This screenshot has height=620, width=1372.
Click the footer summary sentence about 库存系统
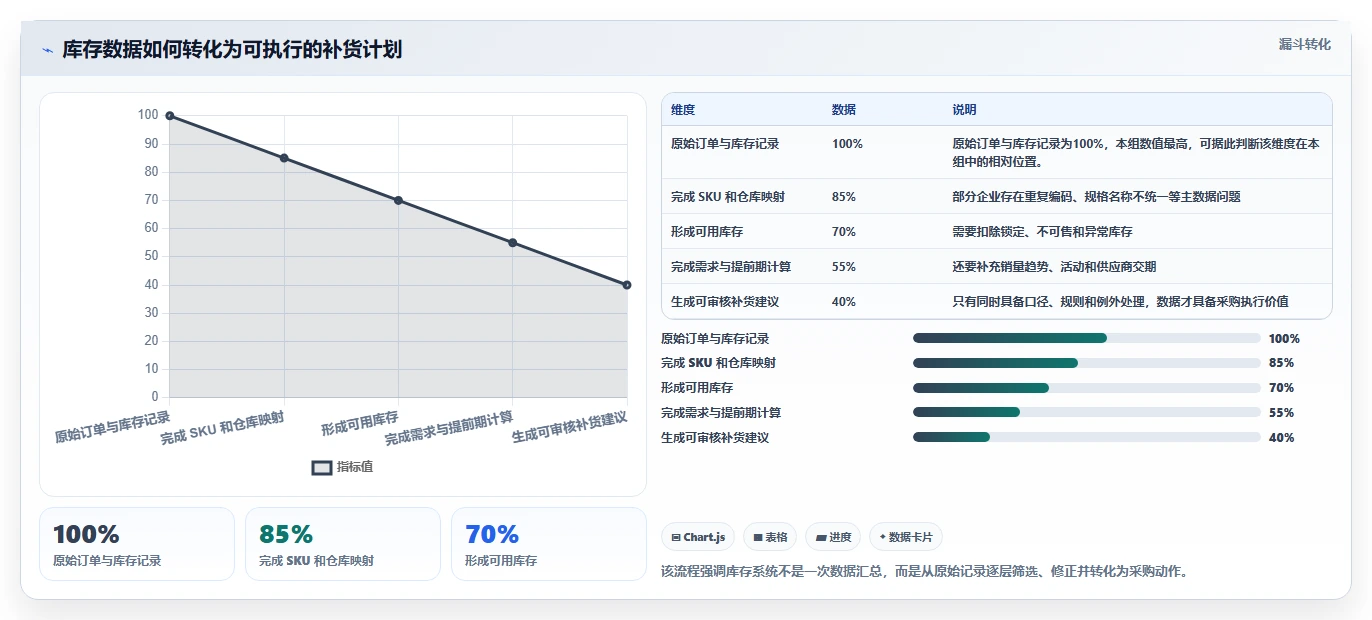[925, 572]
